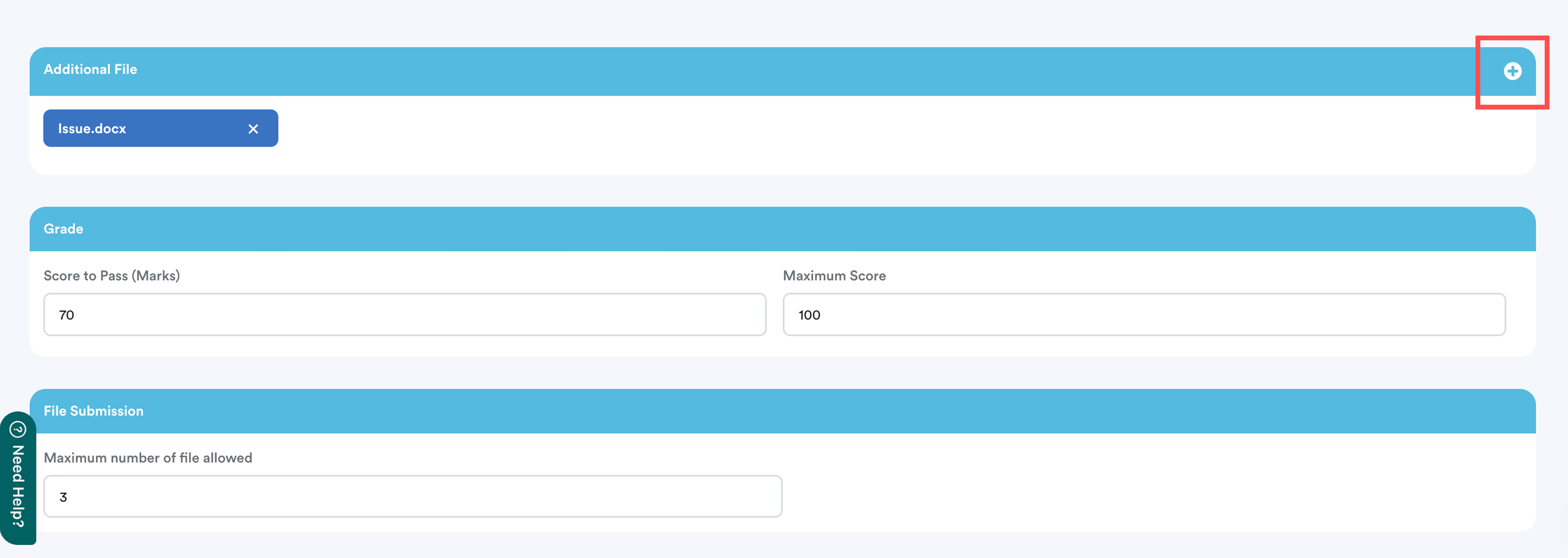
Task: Click the Maximum number of file allowed label
Action: [x=147, y=458]
